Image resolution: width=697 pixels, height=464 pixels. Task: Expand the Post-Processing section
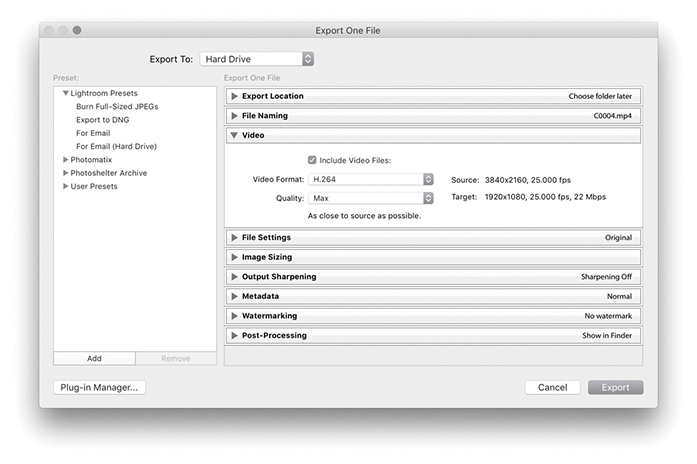234,336
